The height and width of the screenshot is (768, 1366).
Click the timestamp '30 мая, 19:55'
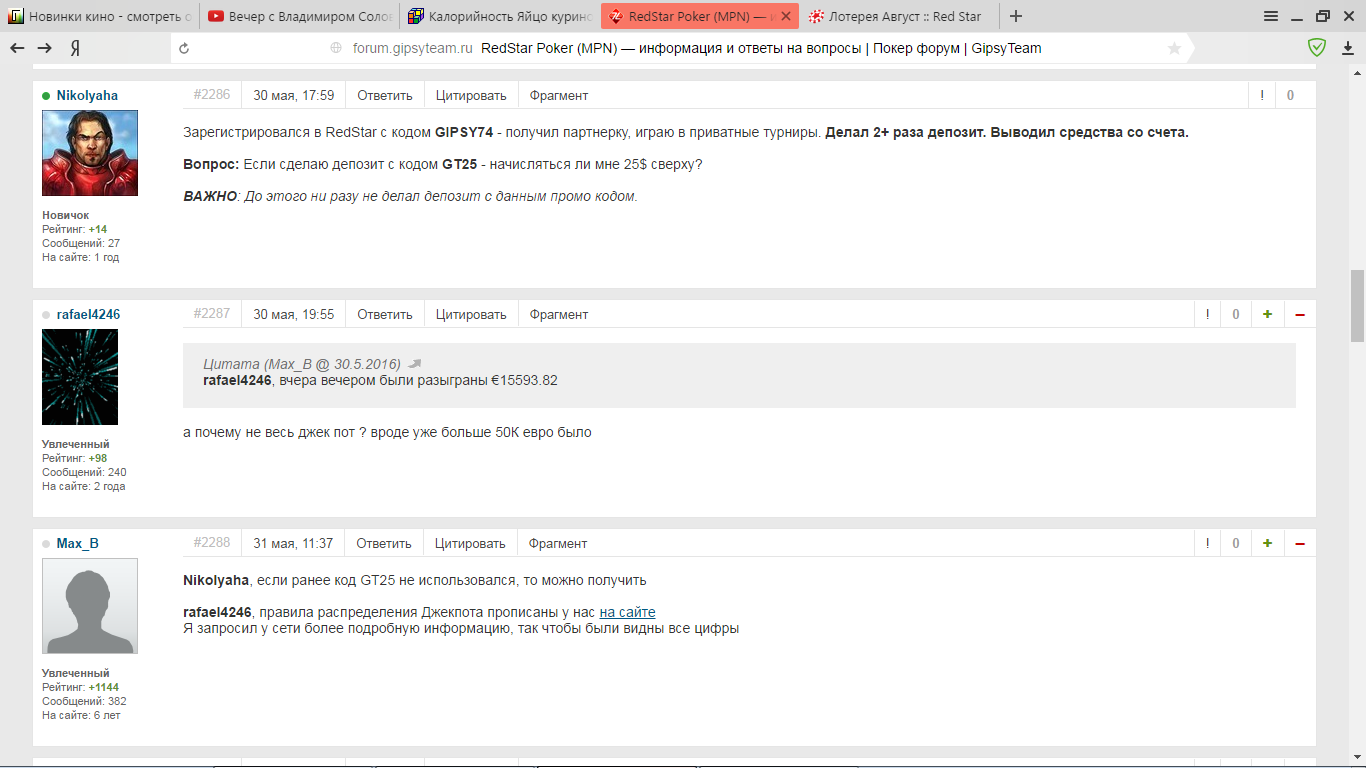point(293,314)
